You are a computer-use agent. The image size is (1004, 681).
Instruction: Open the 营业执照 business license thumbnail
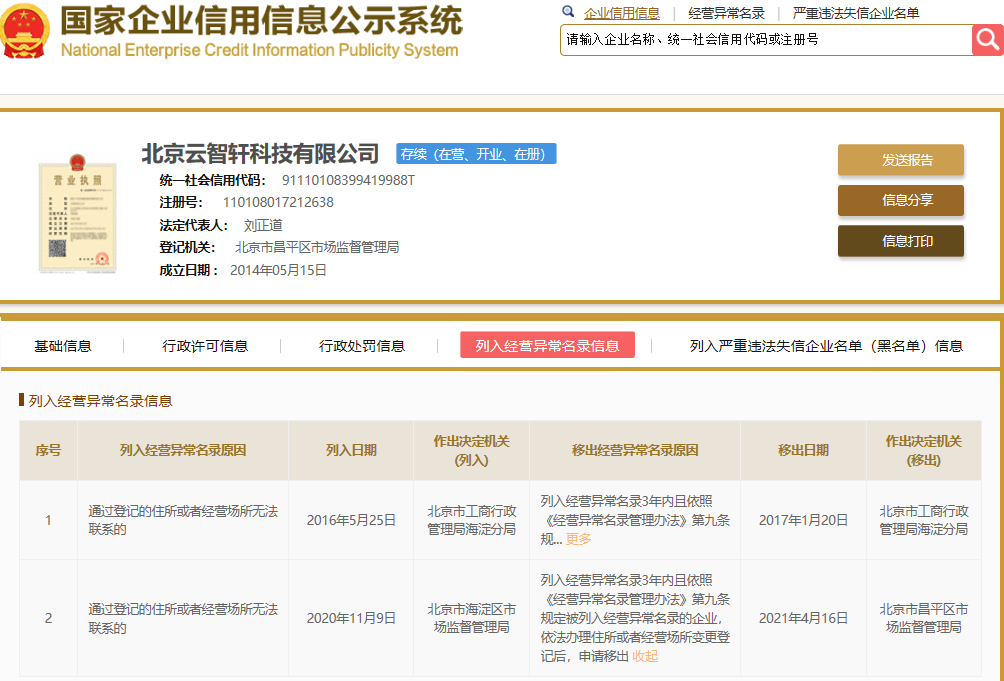coord(77,213)
